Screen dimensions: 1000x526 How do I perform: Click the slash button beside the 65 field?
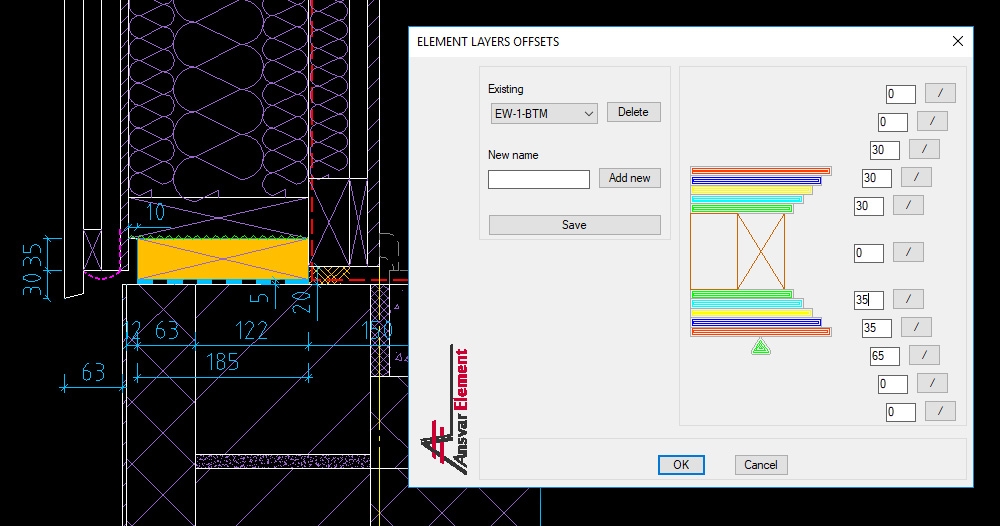(x=924, y=354)
